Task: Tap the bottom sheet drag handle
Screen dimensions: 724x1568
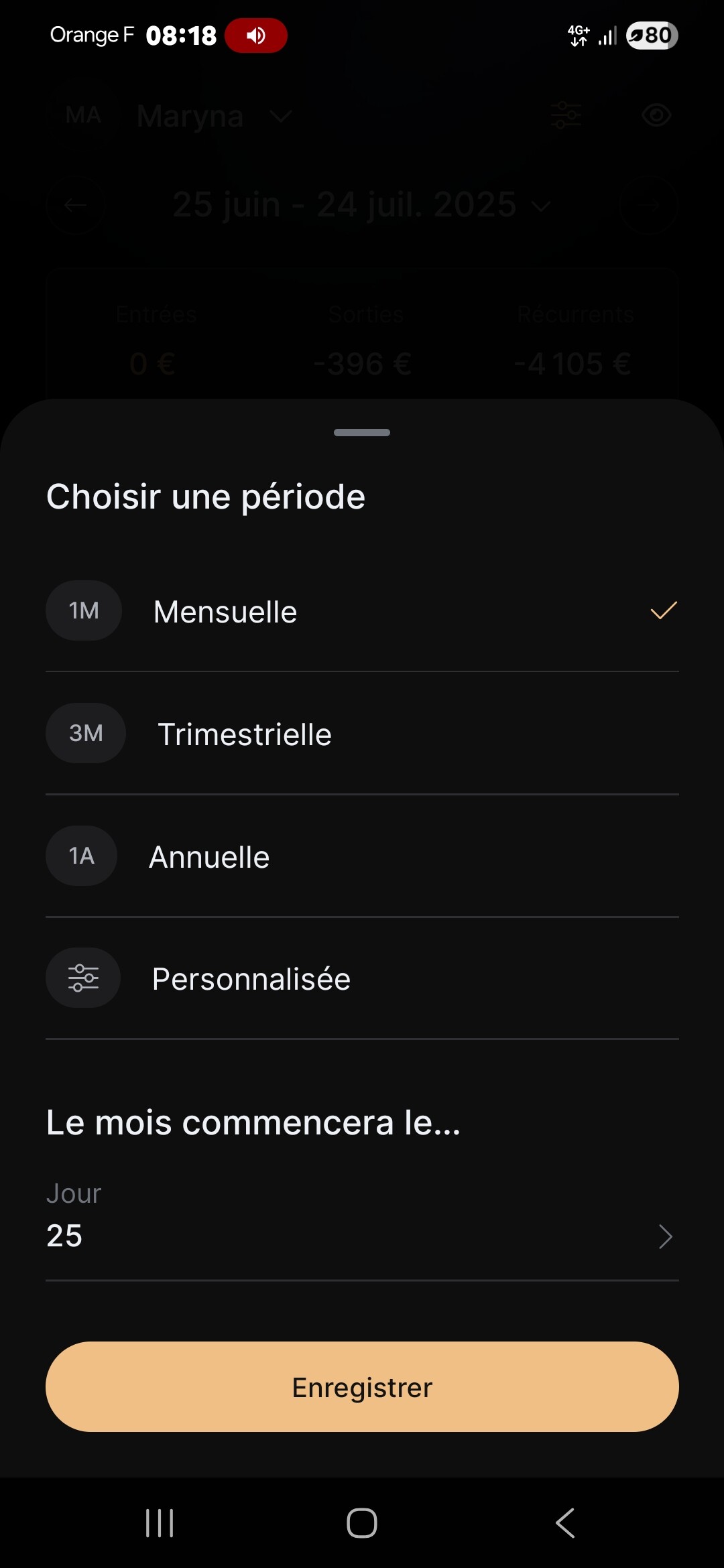Action: click(362, 432)
